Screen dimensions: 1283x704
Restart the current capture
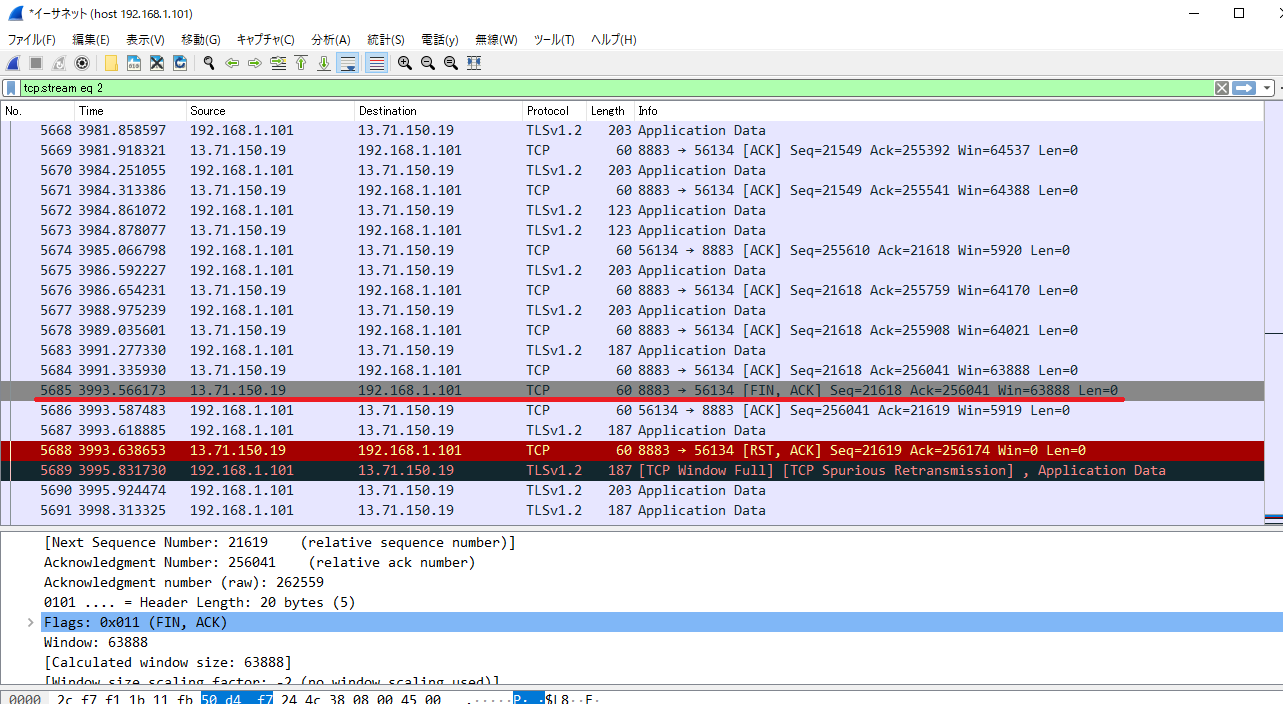(x=57, y=62)
